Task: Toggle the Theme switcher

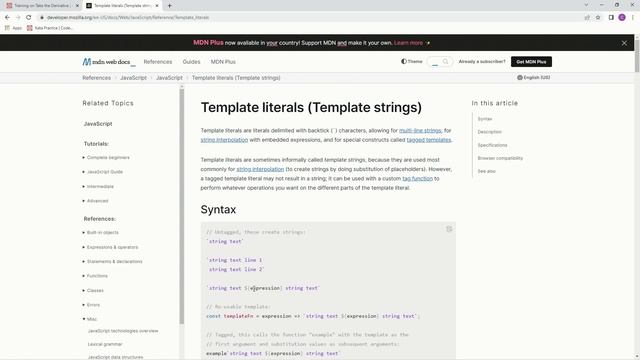Action: (x=411, y=62)
